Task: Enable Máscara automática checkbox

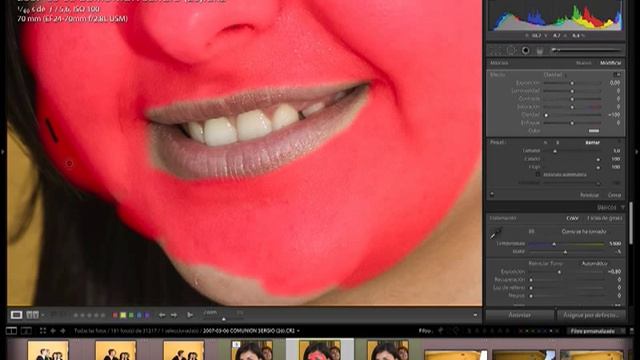Action: click(x=538, y=174)
